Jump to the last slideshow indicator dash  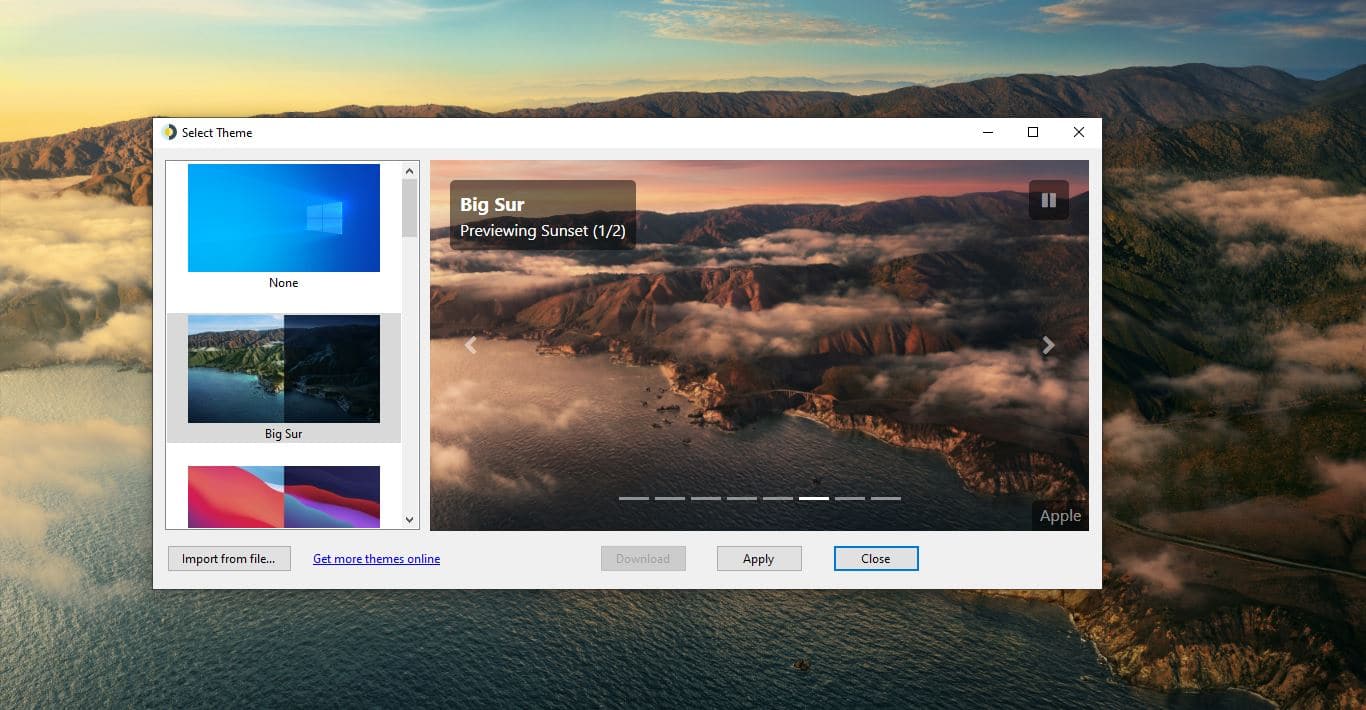point(886,498)
